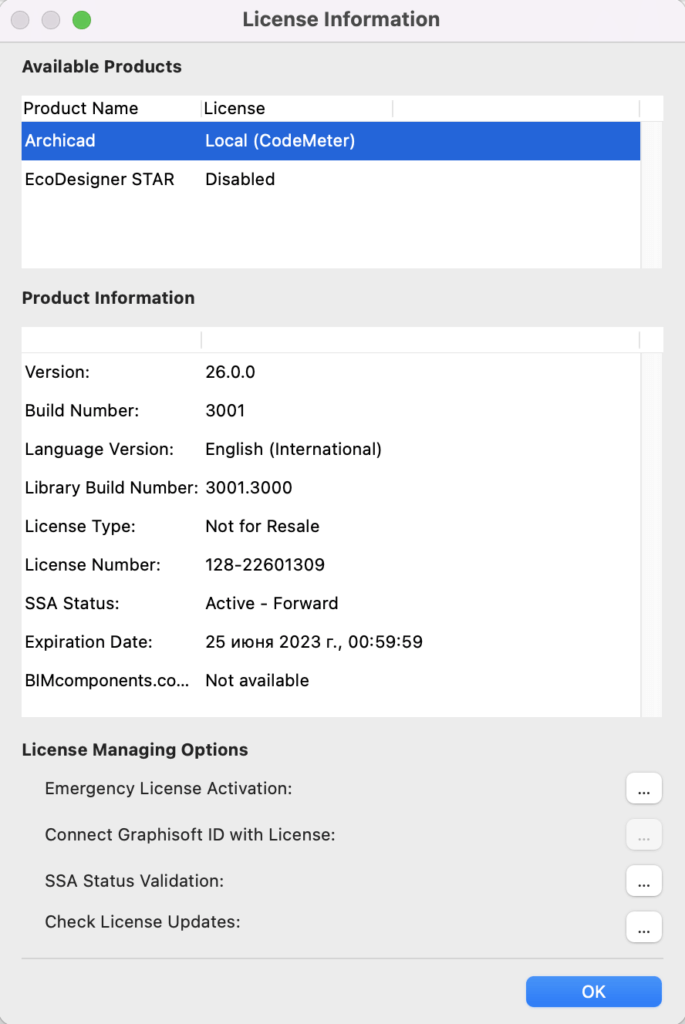Click the green zoom window button
The height and width of the screenshot is (1024, 685).
[x=81, y=20]
